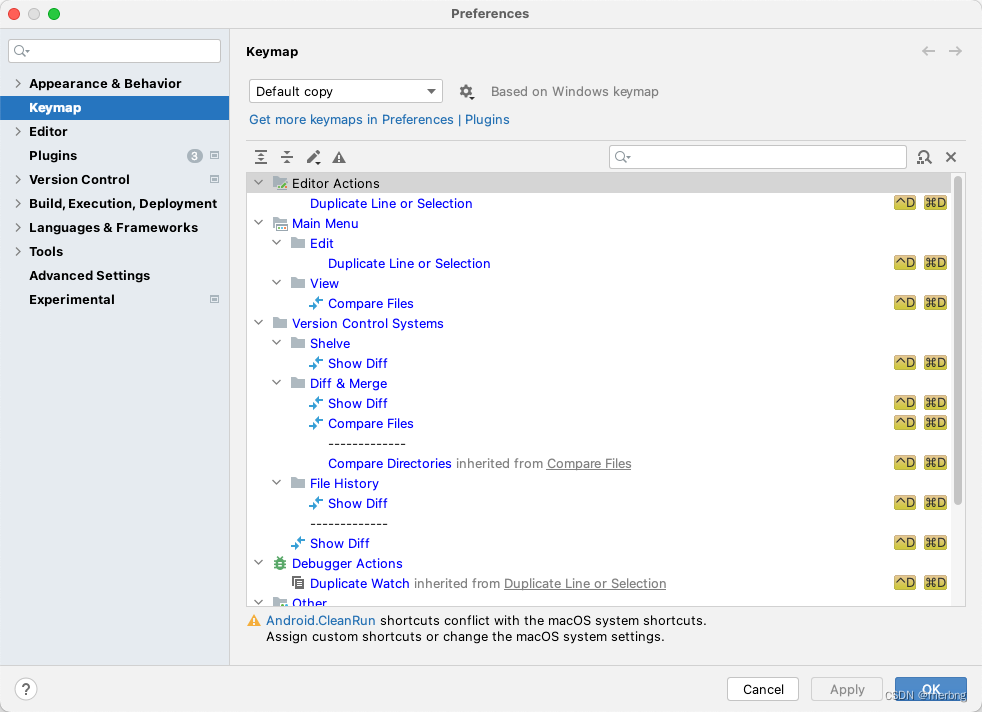Collapse the Debugger Actions group
This screenshot has height=712, width=982.
click(259, 563)
